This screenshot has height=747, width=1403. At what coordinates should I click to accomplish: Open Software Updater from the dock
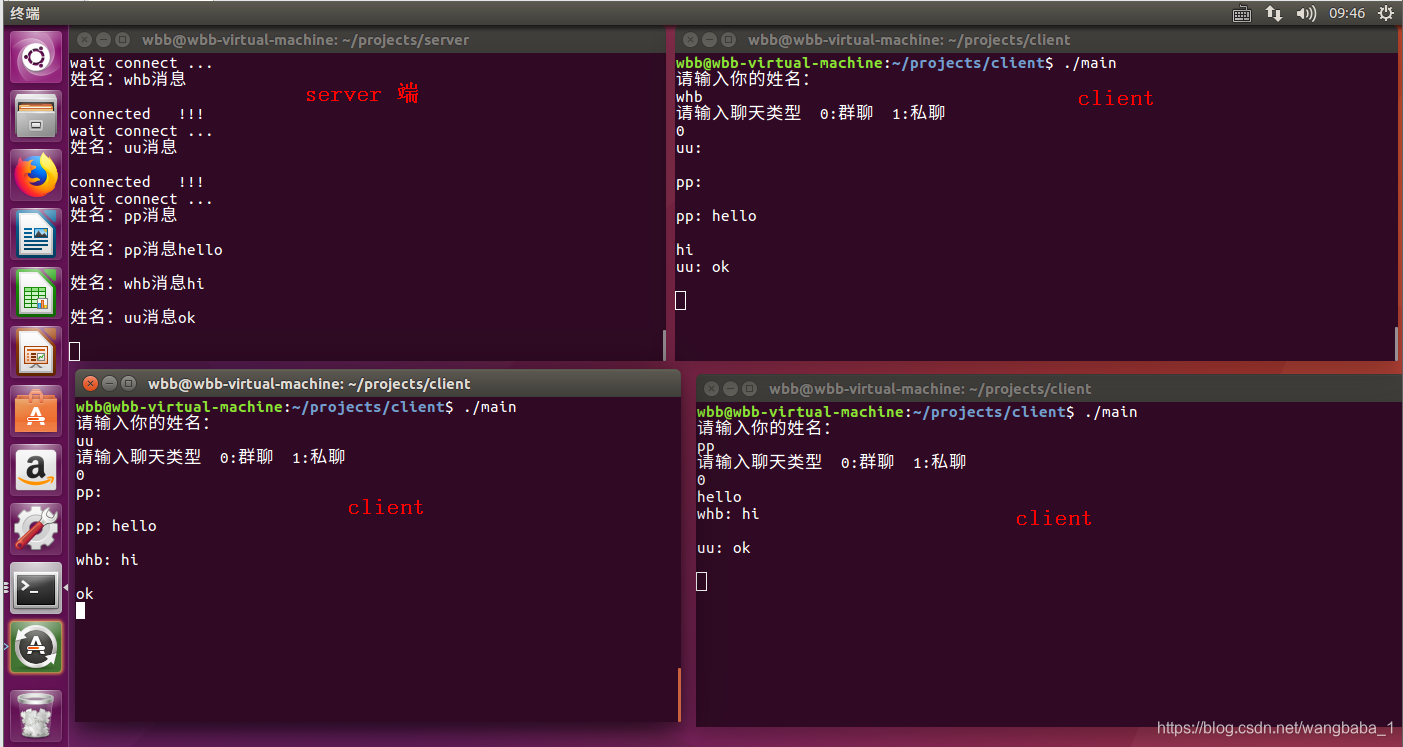(x=36, y=647)
